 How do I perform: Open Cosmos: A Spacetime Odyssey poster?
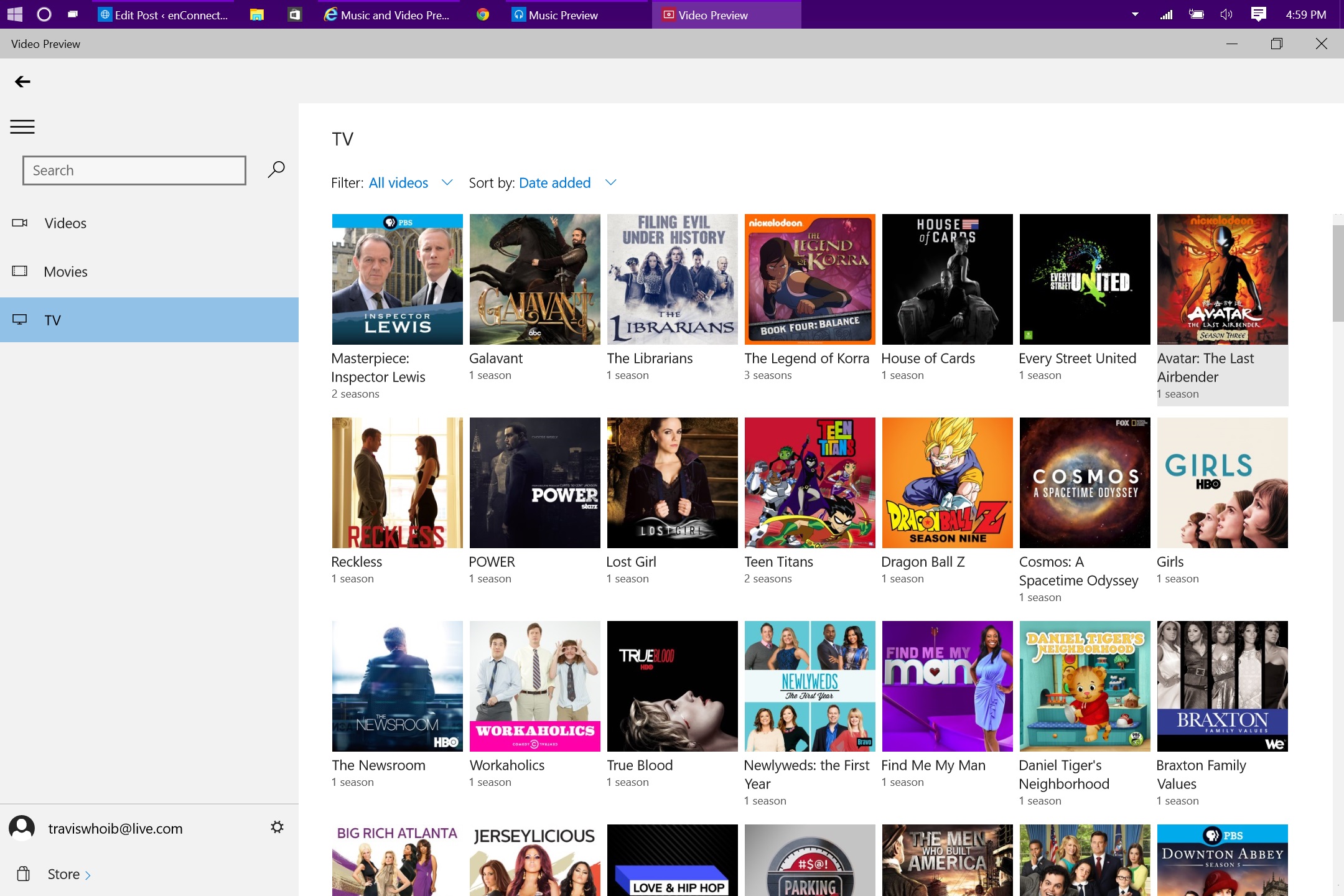(x=1085, y=483)
